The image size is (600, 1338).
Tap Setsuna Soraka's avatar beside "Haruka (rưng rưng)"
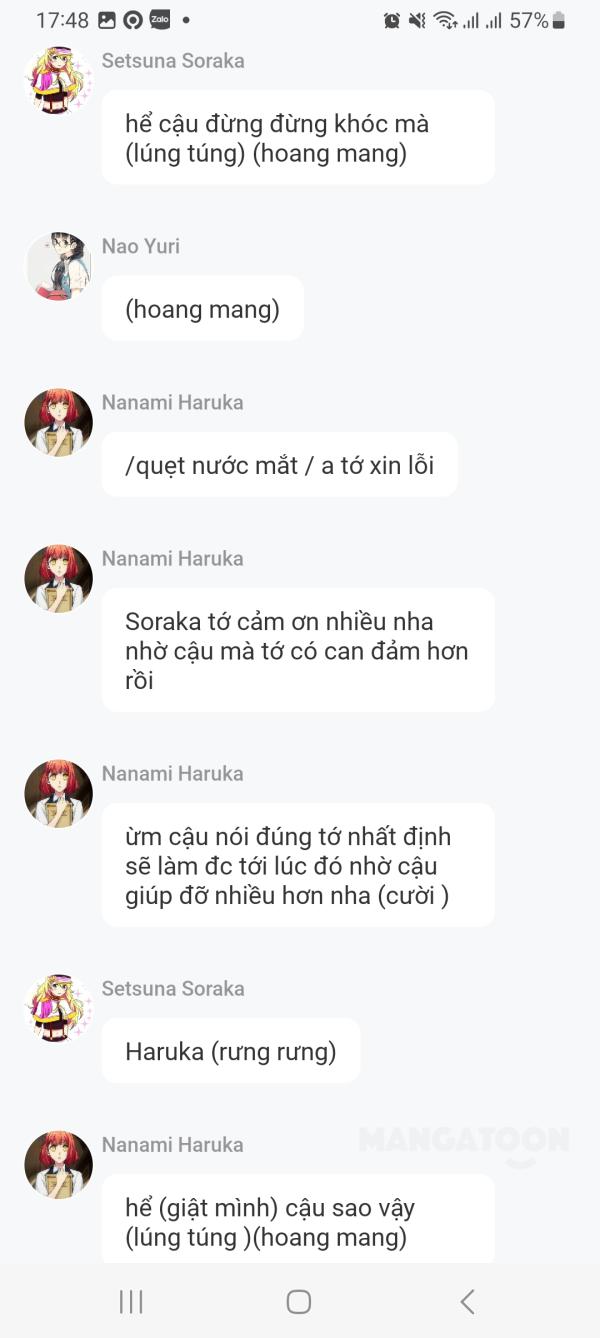pos(58,1009)
